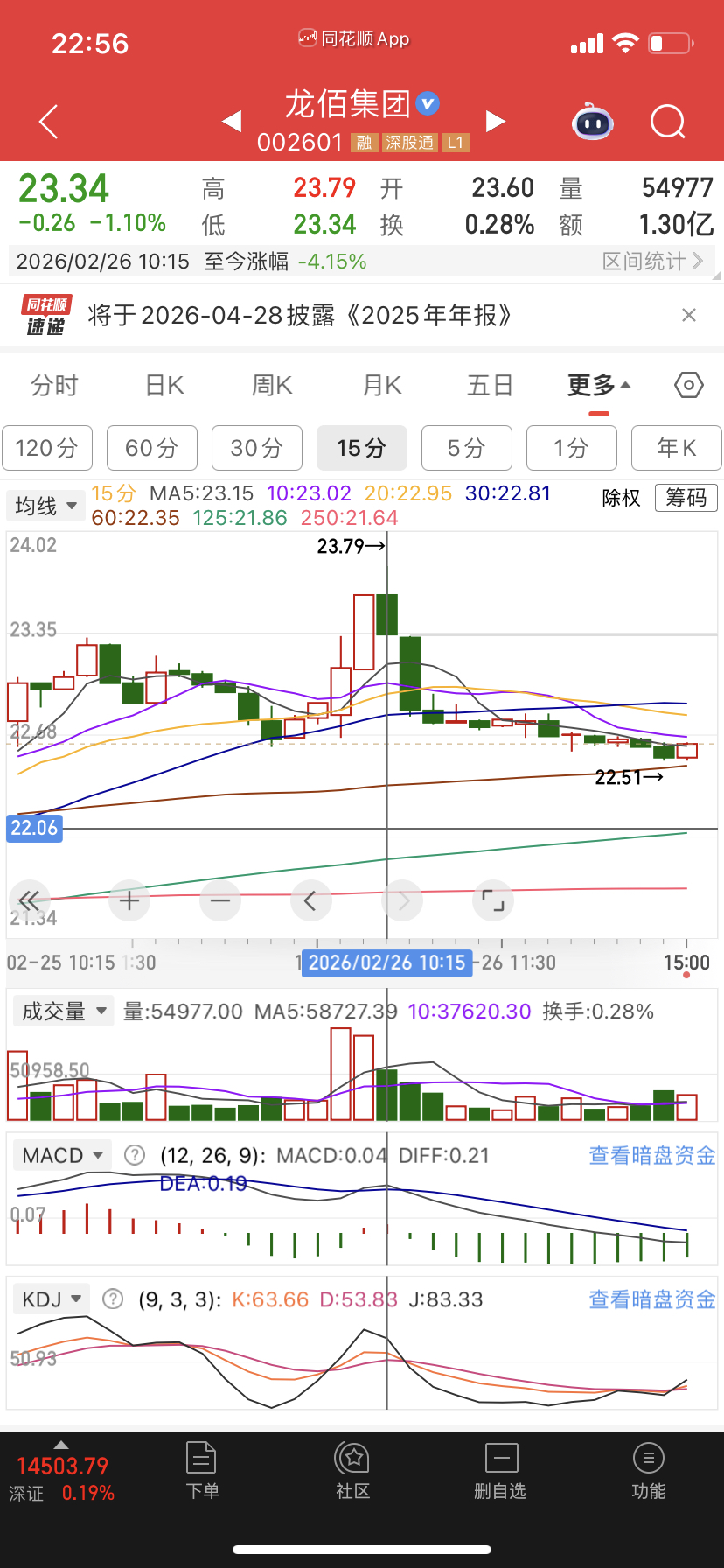This screenshot has width=724, height=1568.
Task: Tap 换手:0.28% in volume panel
Action: point(598,1011)
